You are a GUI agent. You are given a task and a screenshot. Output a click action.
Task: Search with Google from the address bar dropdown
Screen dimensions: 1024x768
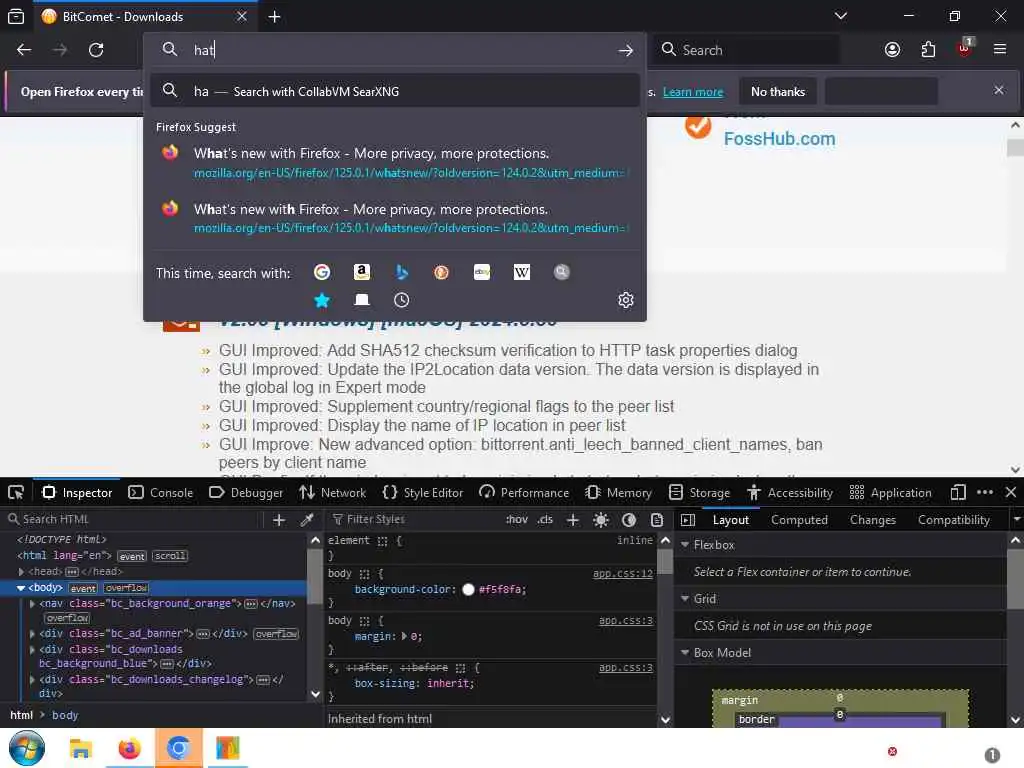(322, 272)
